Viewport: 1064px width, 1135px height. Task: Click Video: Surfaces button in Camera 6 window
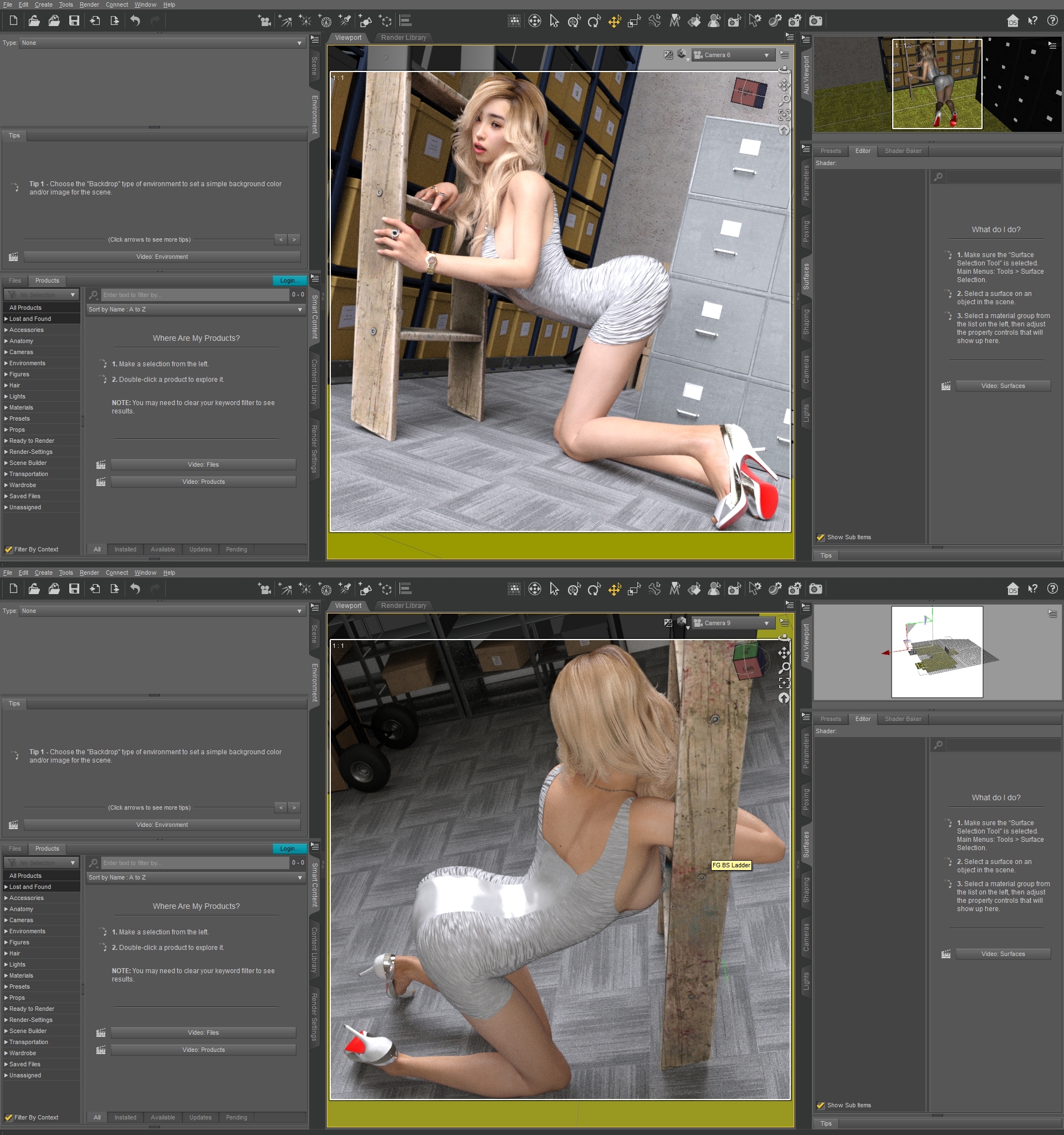point(1002,386)
